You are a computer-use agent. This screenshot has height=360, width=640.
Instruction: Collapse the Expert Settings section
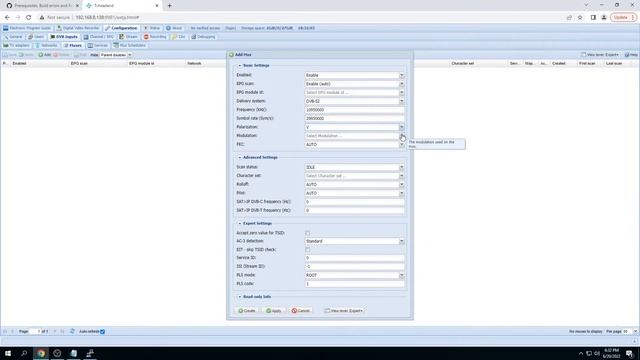(x=240, y=223)
